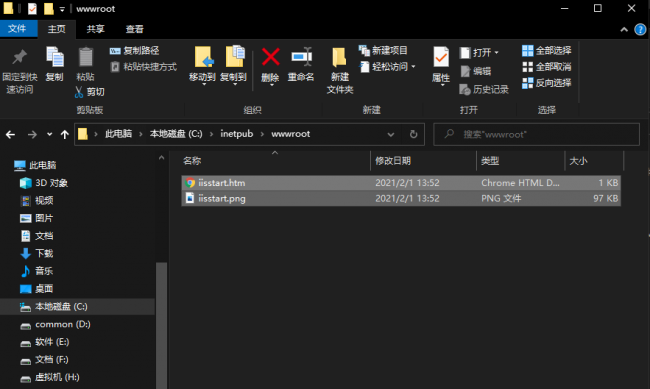
Task: Click the scroll-up arrow of the navigation pane
Action: 161,158
